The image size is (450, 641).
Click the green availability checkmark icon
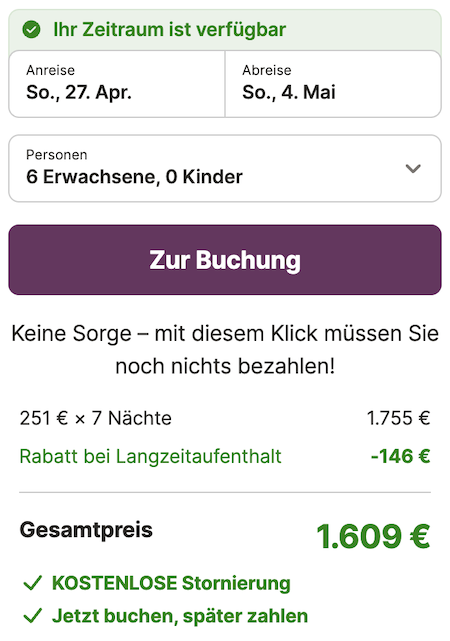pos(31,29)
